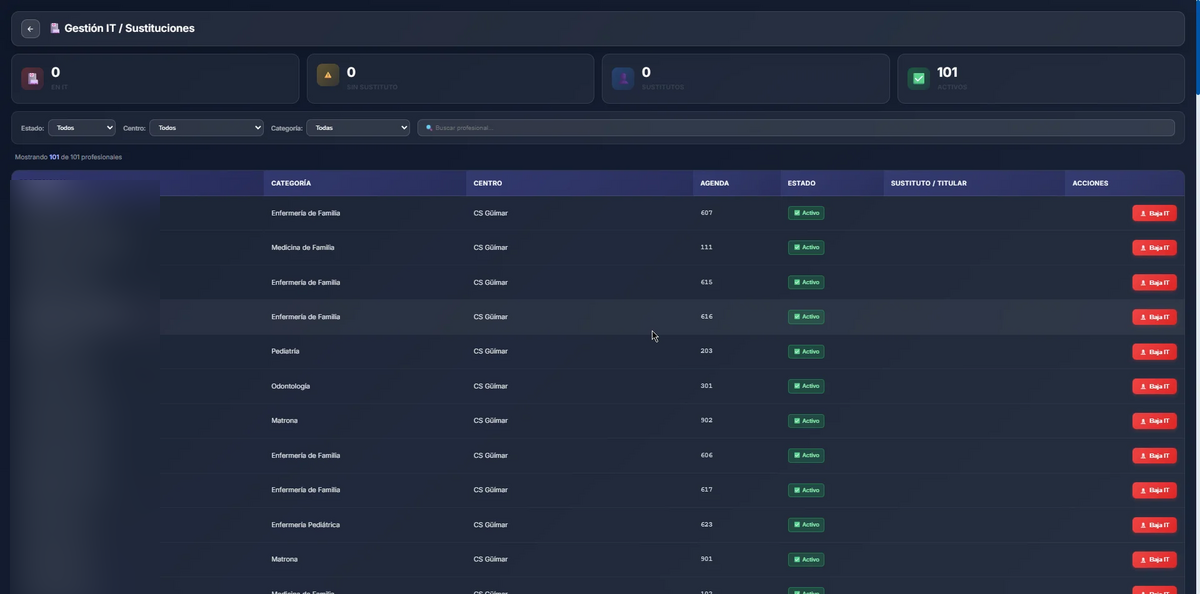
Task: Click the hospital icon beside Gestión IT title
Action: coord(55,29)
